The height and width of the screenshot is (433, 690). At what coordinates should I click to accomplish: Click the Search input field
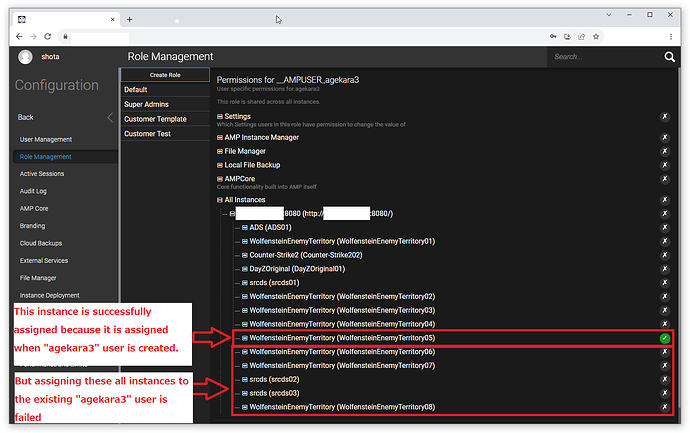click(605, 57)
